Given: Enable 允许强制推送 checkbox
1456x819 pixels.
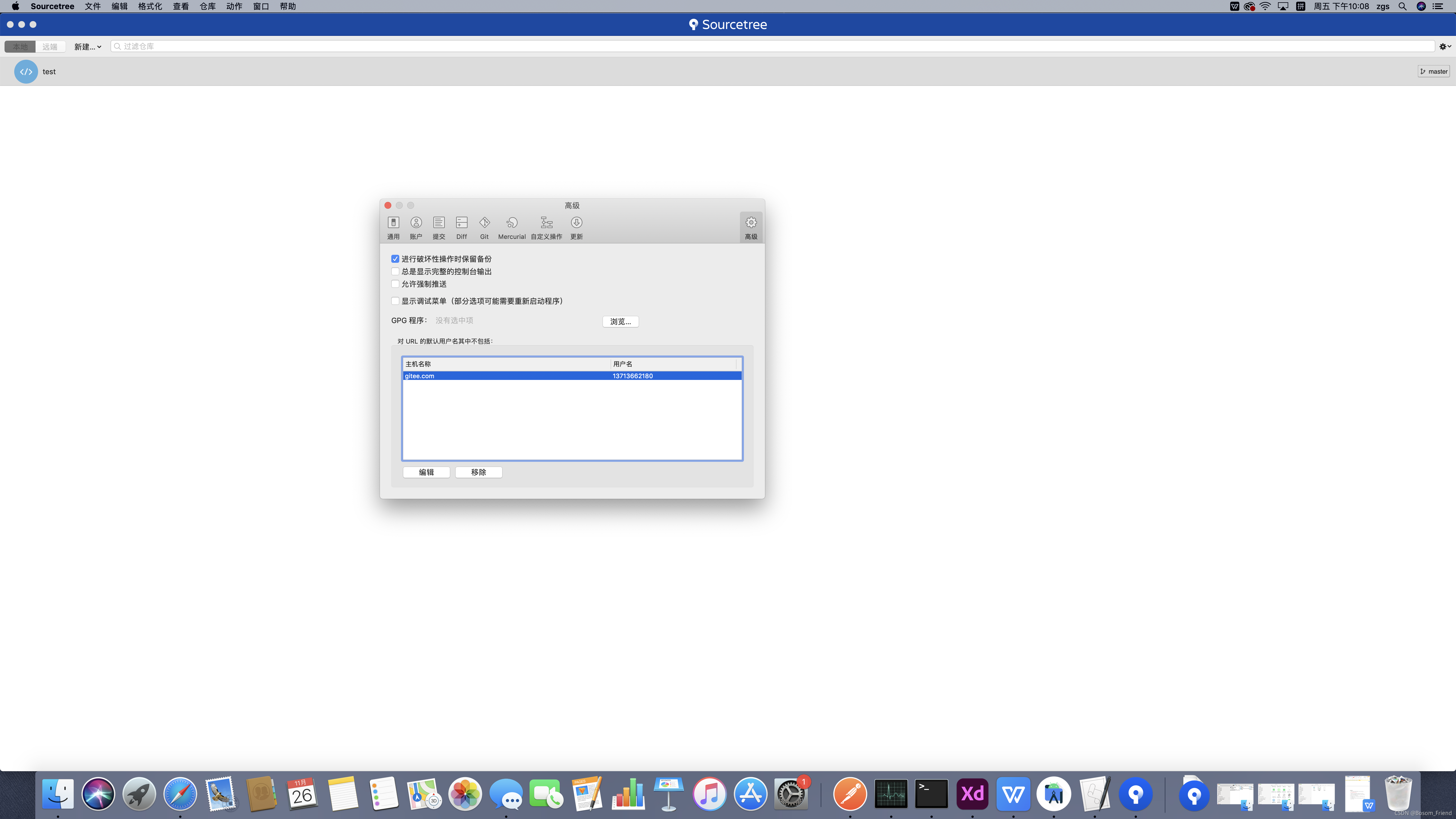Looking at the screenshot, I should 395,284.
